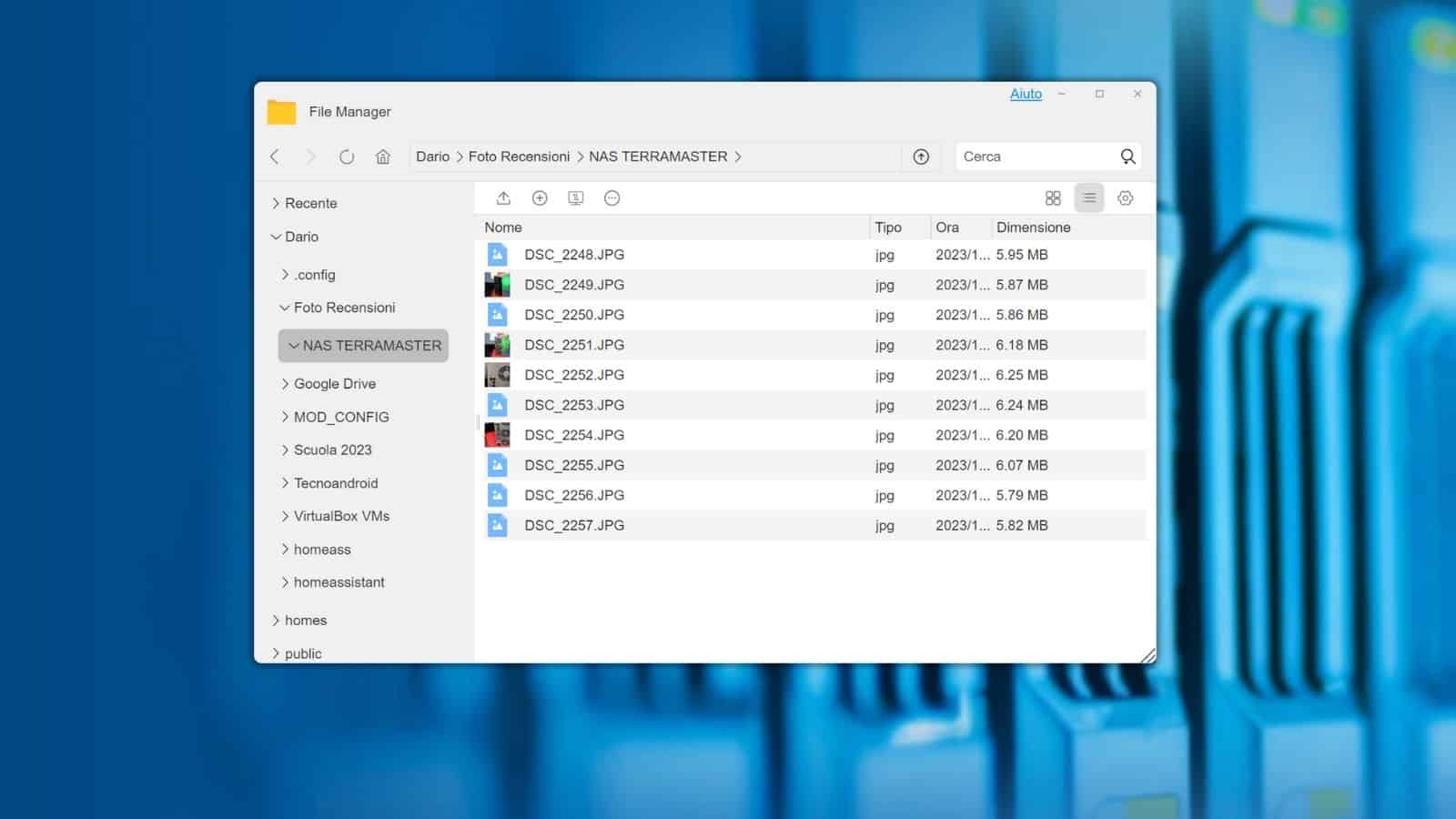Navigate back with the left arrow

pyautogui.click(x=275, y=157)
